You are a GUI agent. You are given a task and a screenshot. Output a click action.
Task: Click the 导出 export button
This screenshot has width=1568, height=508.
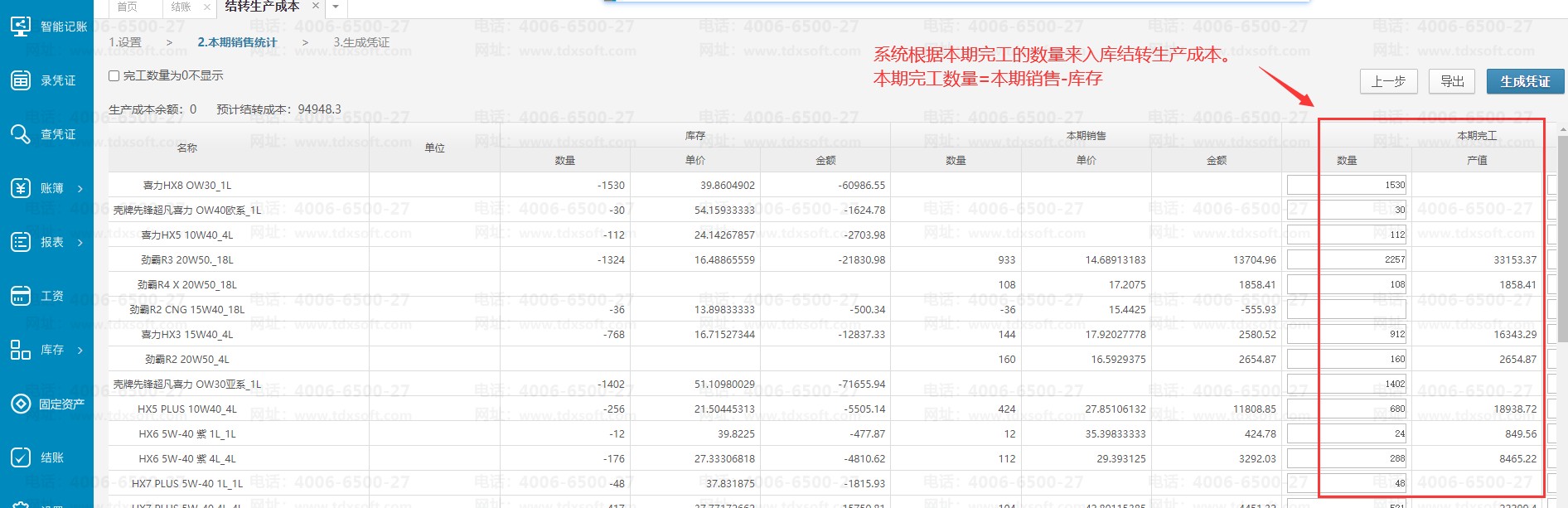point(1452,81)
